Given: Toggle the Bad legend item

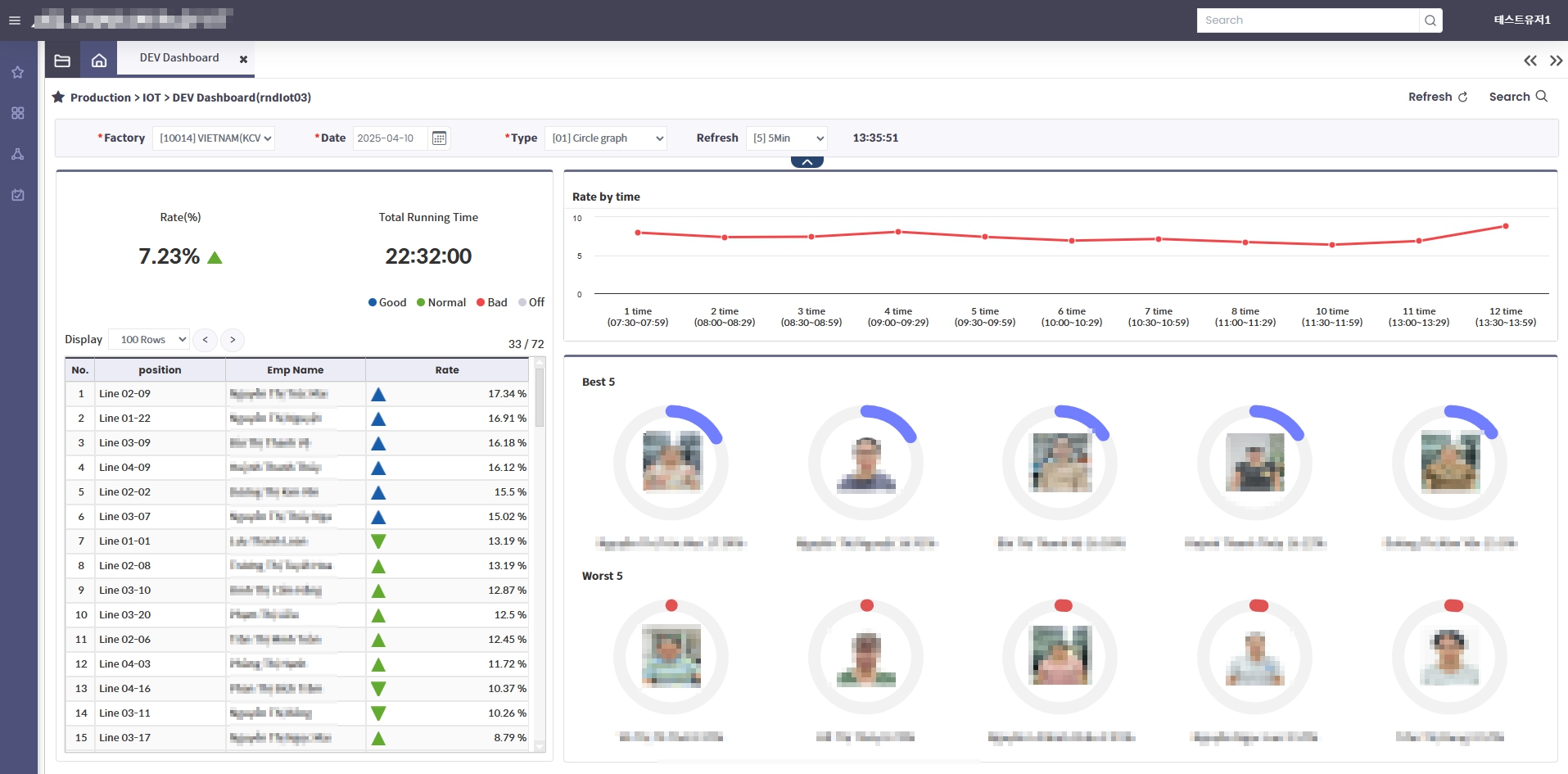Looking at the screenshot, I should pos(491,302).
